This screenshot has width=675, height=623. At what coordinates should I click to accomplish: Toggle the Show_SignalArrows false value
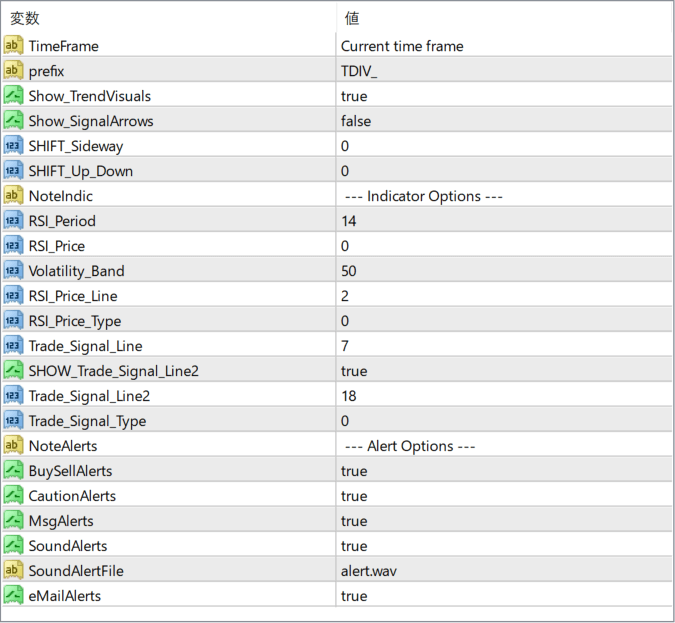pyautogui.click(x=356, y=121)
